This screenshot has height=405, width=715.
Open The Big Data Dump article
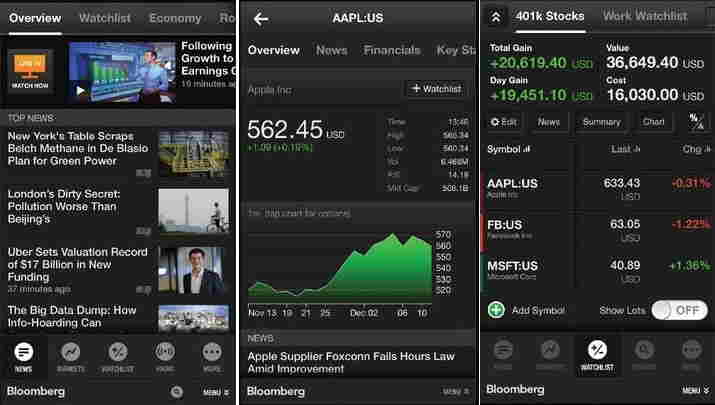pyautogui.click(x=72, y=317)
